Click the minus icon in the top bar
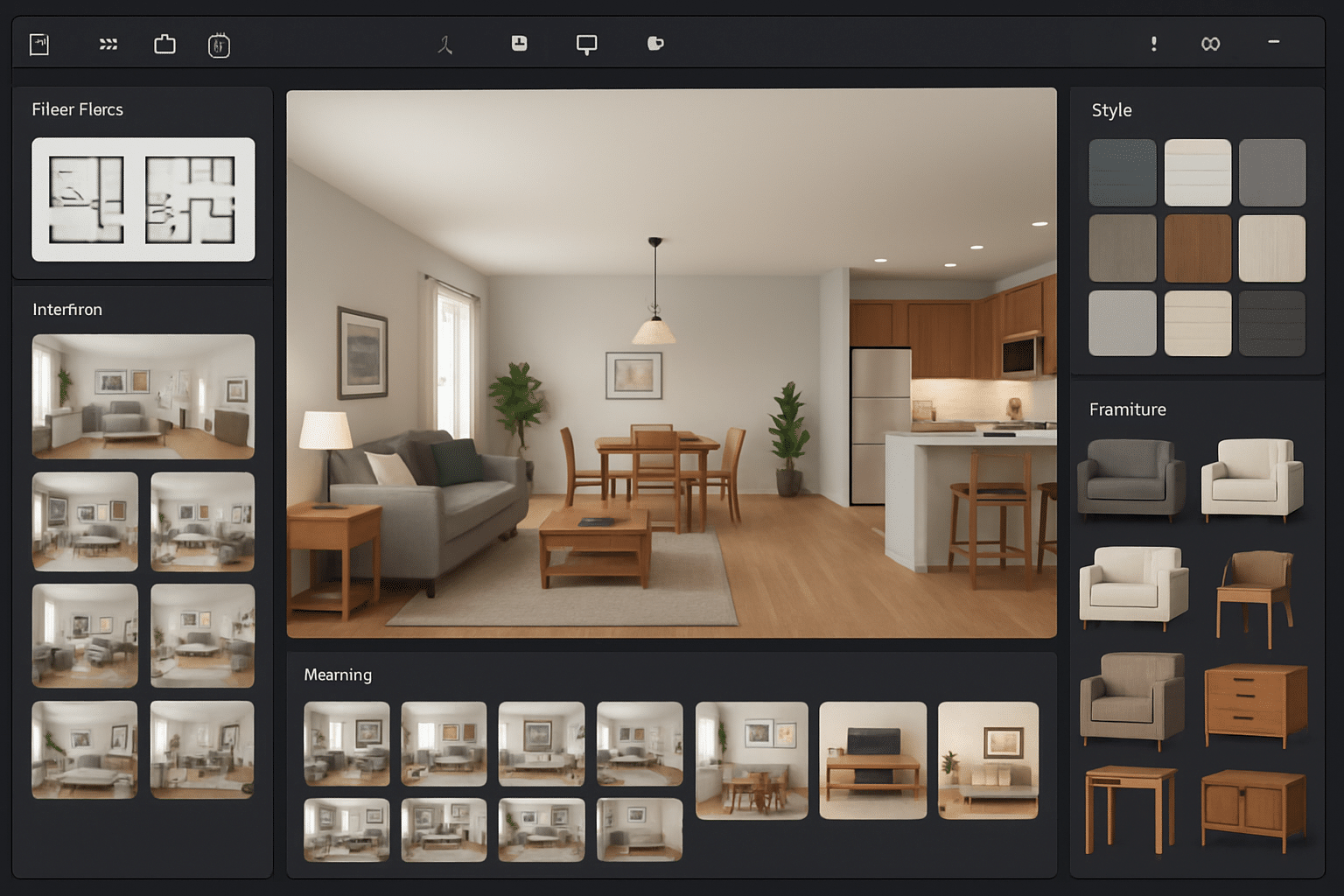Screen dimensions: 1344x896 1274,41
